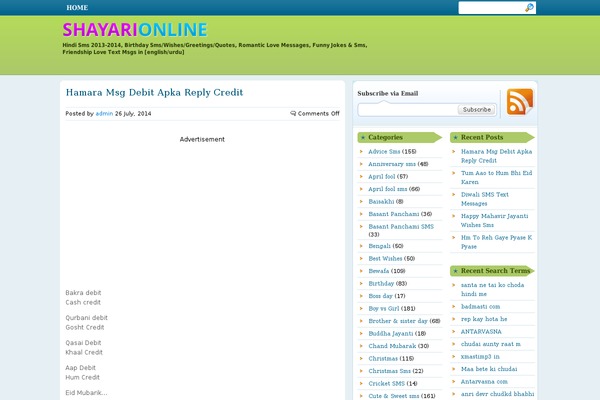The width and height of the screenshot is (600, 400).
Task: Open Cute & Sweet sms category
Action: click(x=394, y=396)
